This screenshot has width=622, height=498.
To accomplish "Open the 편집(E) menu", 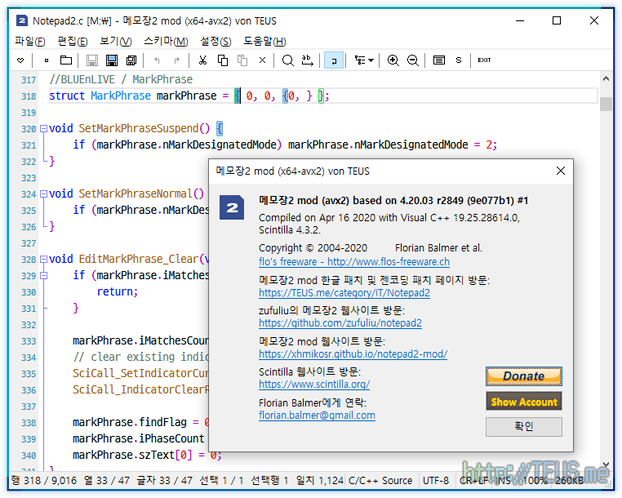I will 73,41.
